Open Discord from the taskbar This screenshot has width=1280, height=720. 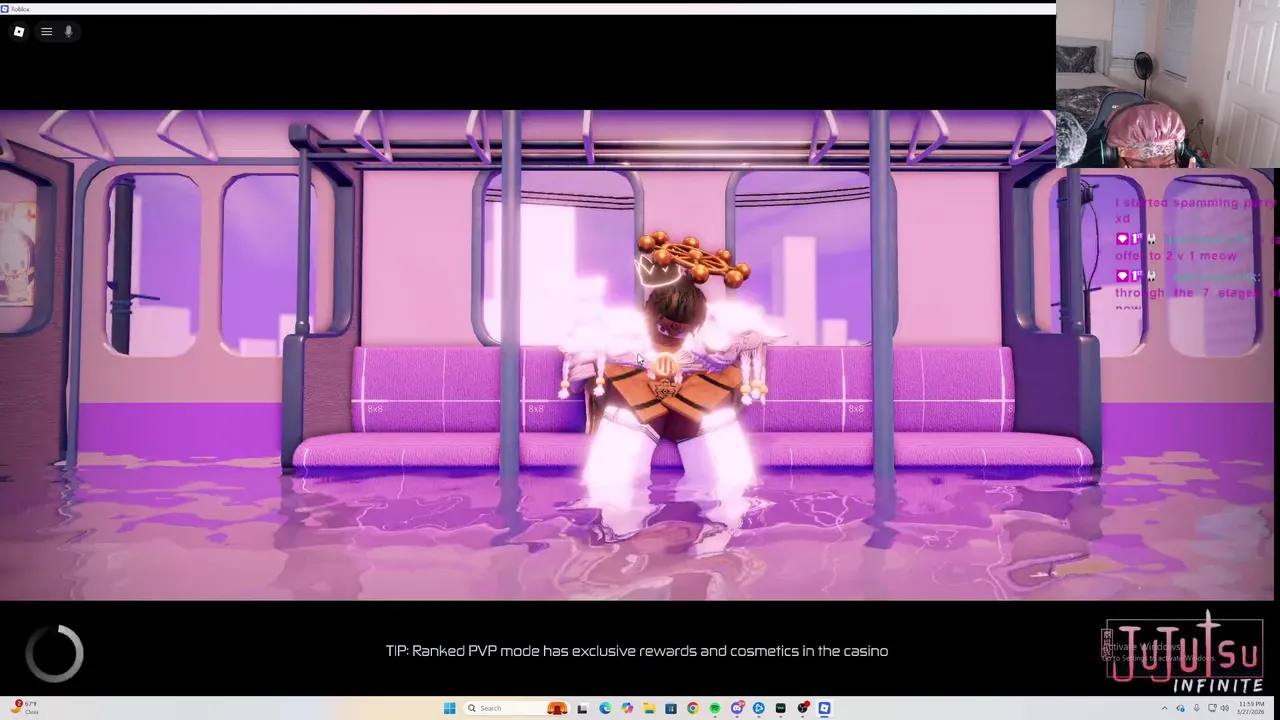click(x=738, y=708)
